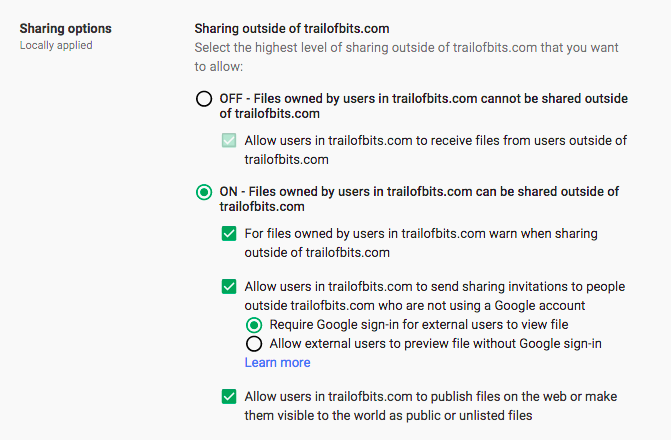This screenshot has height=440, width=671.
Task: Choose Require Google sign-in radio button
Action: 254,325
